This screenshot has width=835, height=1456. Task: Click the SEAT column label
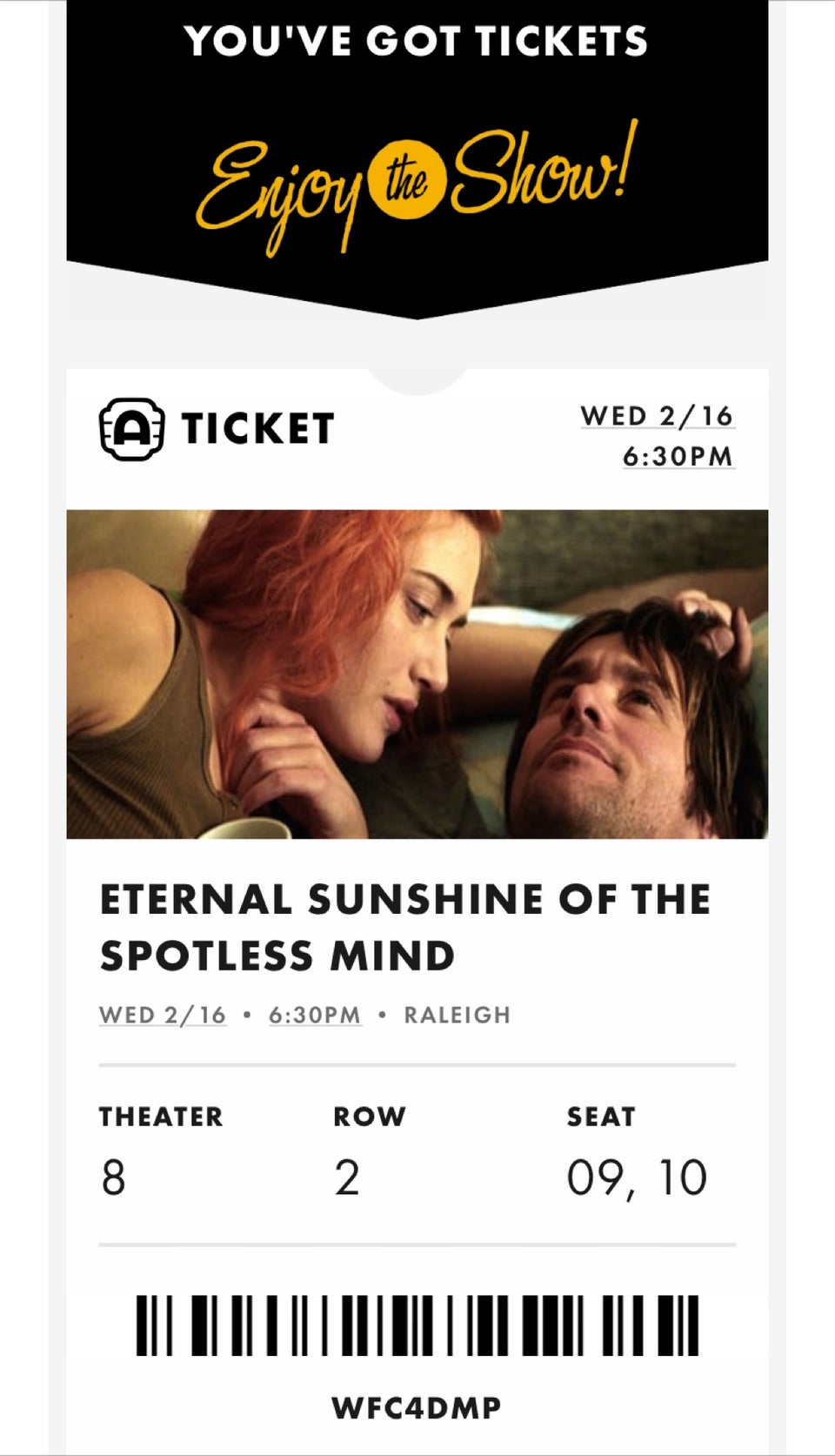pos(601,1117)
